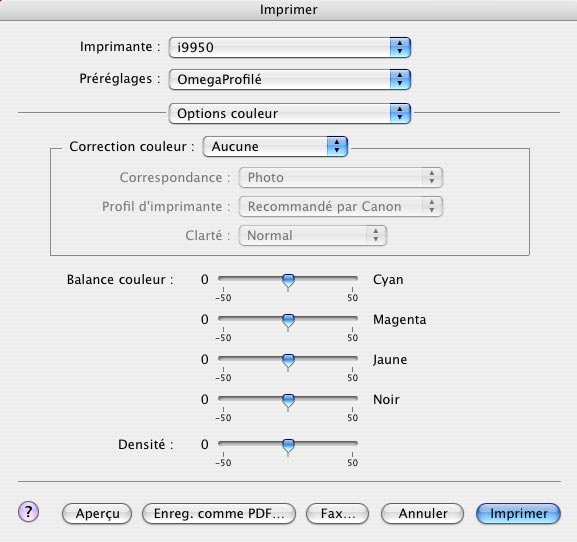Click the blue stepper arrows beside Aucune

(337, 146)
